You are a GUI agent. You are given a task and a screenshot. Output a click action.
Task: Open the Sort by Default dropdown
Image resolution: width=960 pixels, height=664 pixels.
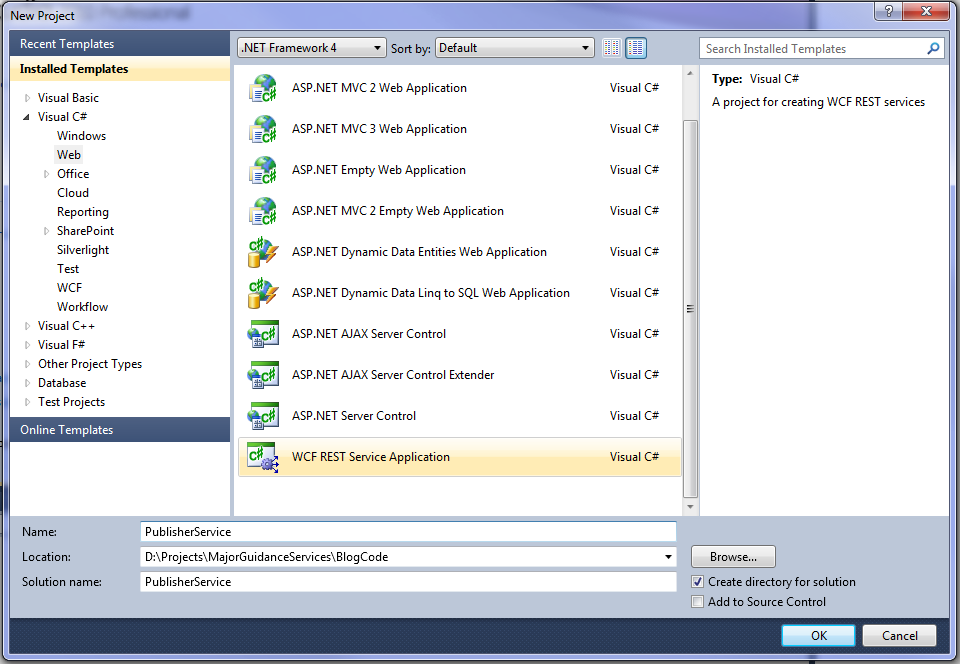point(514,48)
